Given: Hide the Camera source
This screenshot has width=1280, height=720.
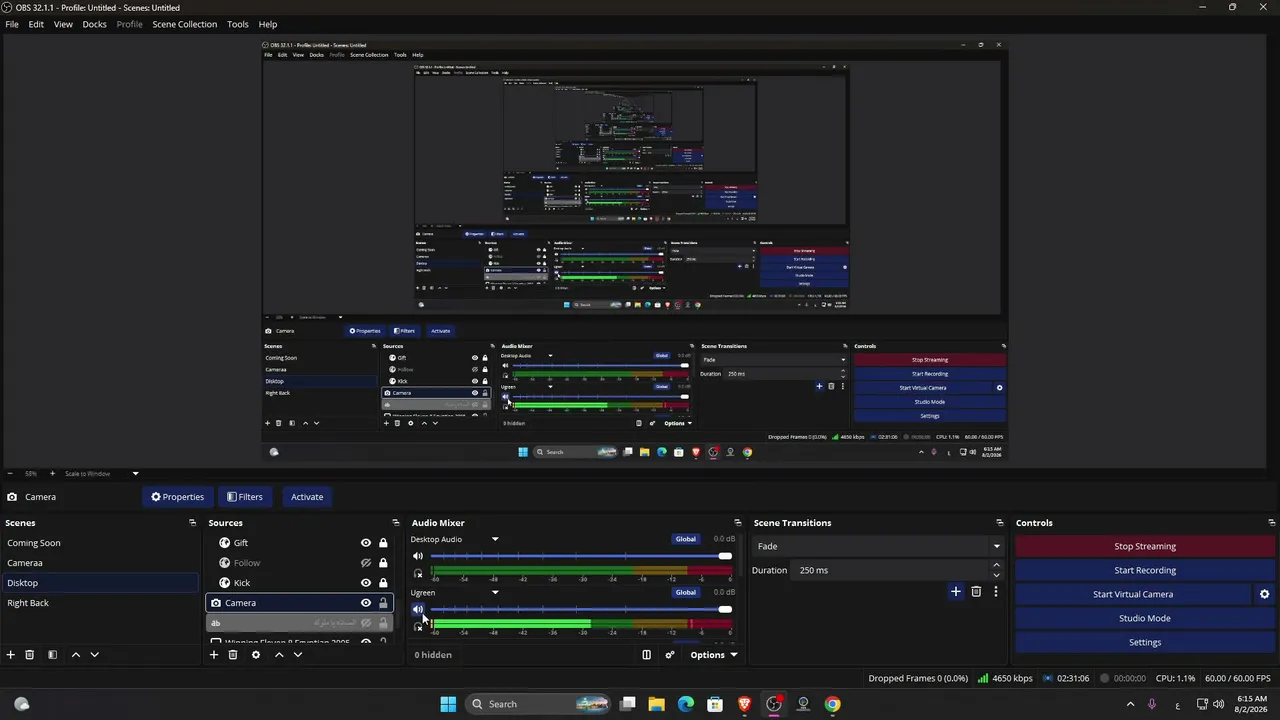Looking at the screenshot, I should pos(366,603).
